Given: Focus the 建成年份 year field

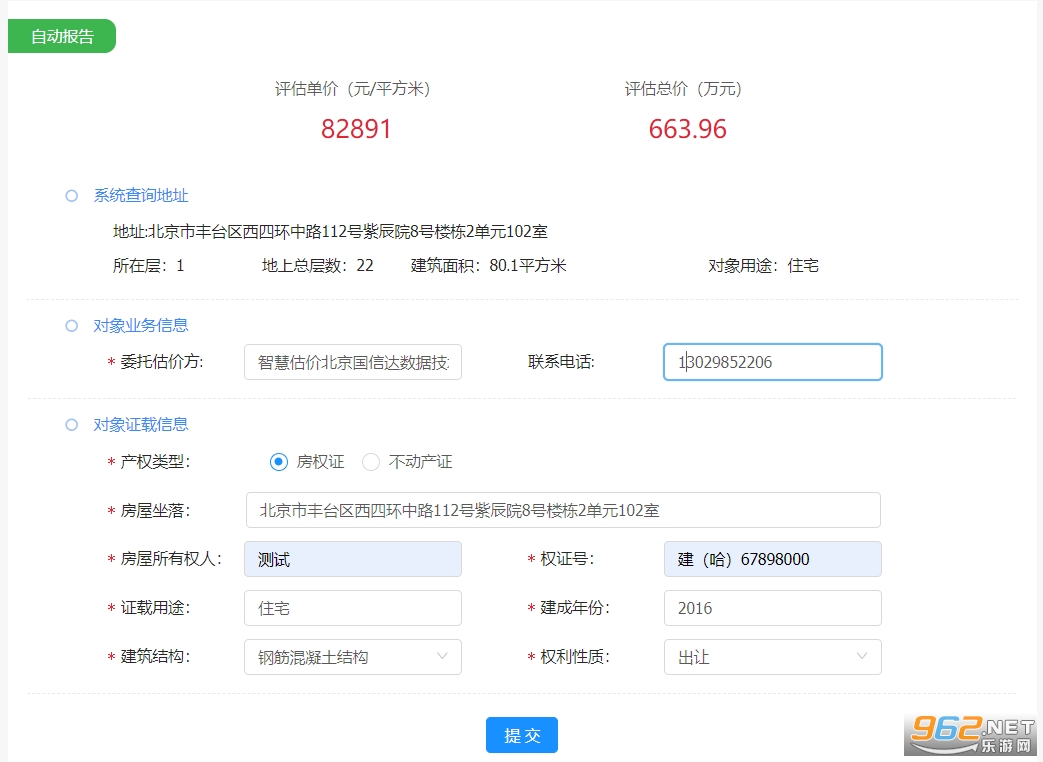Looking at the screenshot, I should pyautogui.click(x=772, y=608).
